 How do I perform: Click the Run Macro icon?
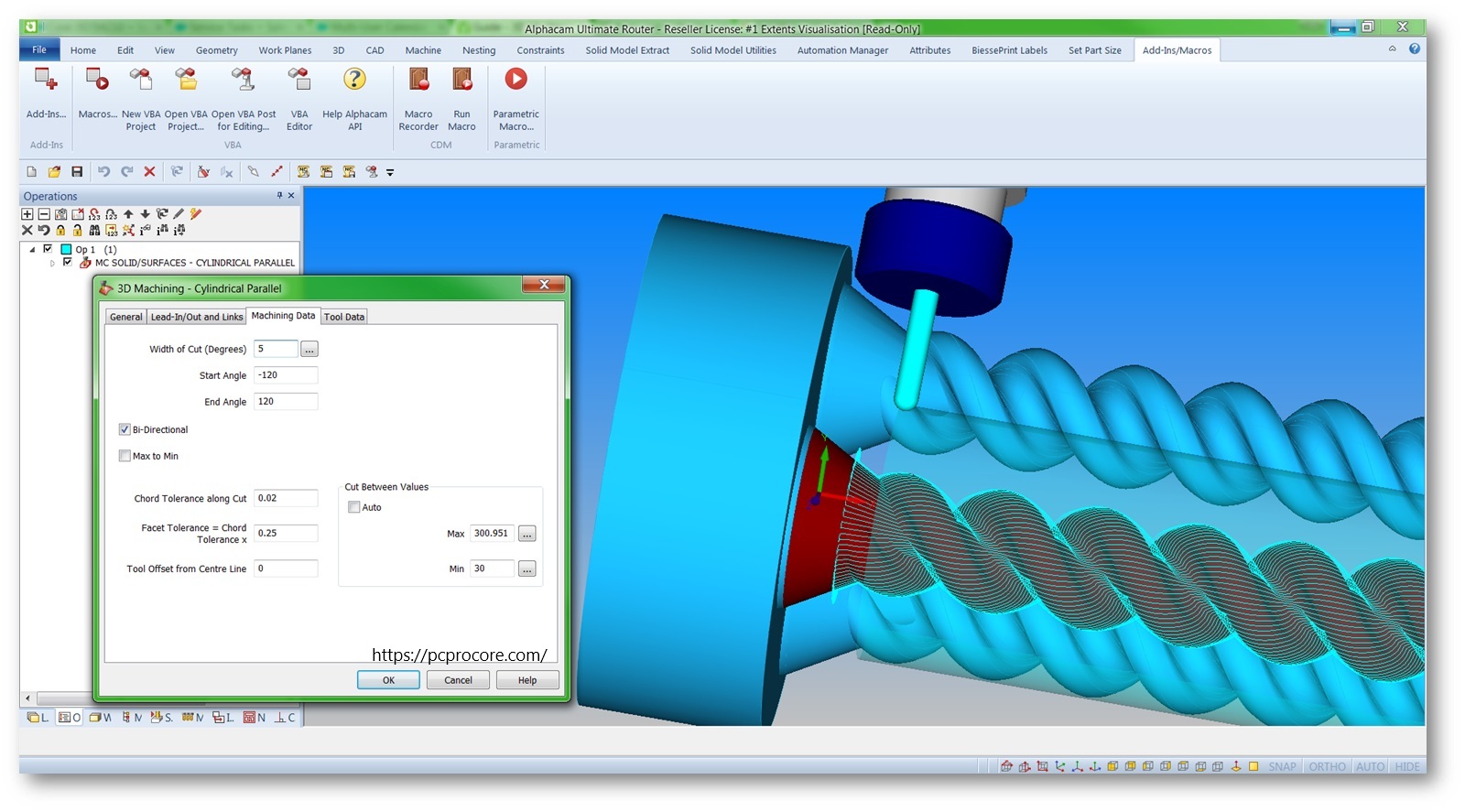tap(461, 99)
